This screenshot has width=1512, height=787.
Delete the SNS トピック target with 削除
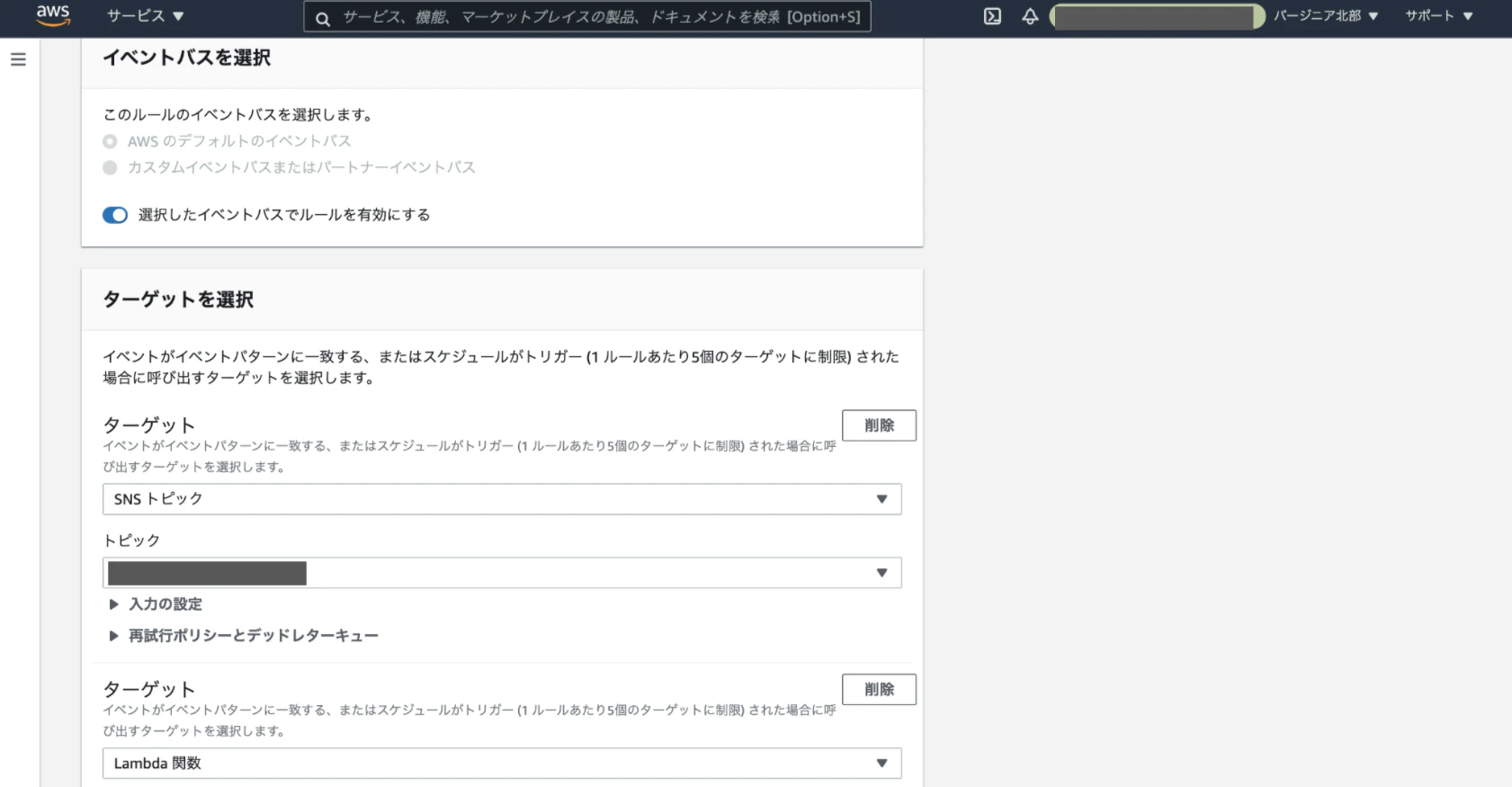(x=879, y=425)
